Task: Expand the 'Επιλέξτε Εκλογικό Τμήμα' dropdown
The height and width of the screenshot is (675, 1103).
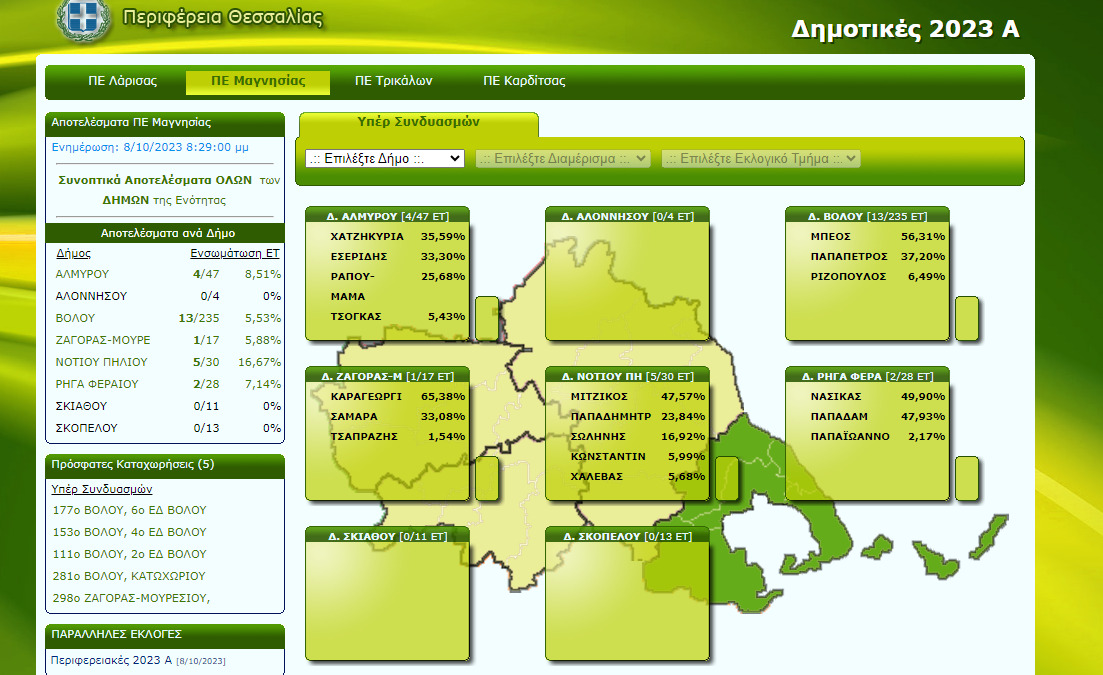Action: tap(760, 159)
